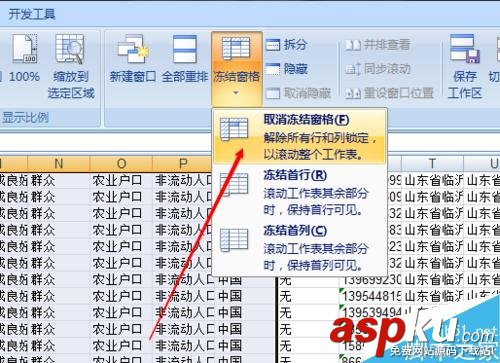Select column T header
500x363 pixels.
pos(432,164)
